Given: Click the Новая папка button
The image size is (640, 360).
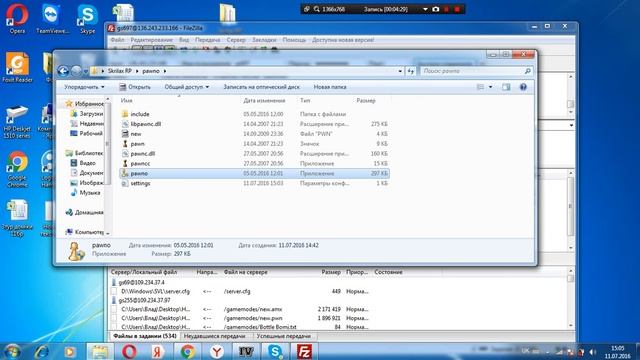Looking at the screenshot, I should point(330,87).
